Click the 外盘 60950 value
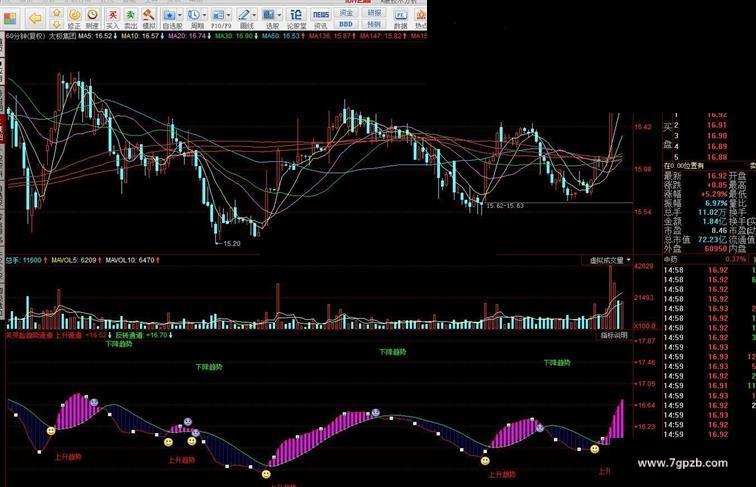Viewport: 756px width, 487px height. [x=716, y=249]
